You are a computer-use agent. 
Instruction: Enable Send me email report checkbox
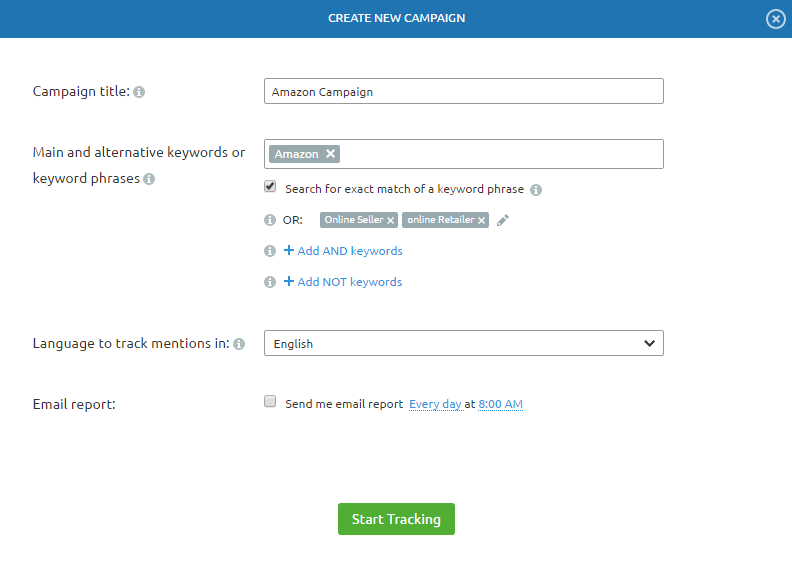(270, 401)
